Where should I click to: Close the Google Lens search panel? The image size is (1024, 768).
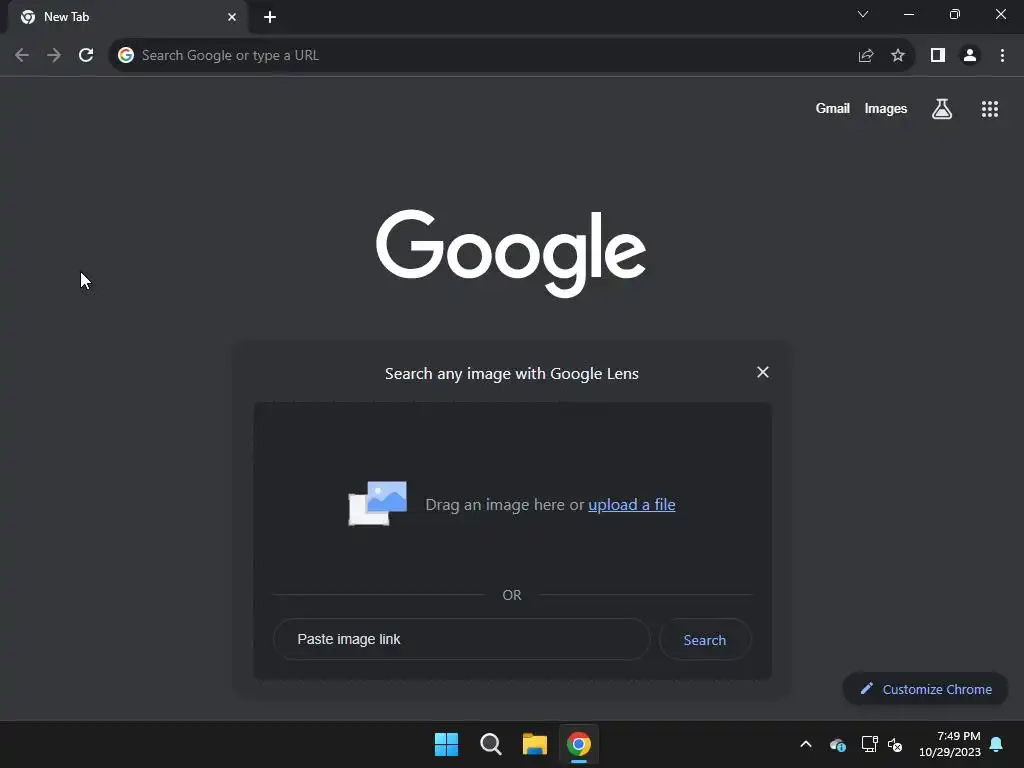pyautogui.click(x=763, y=372)
